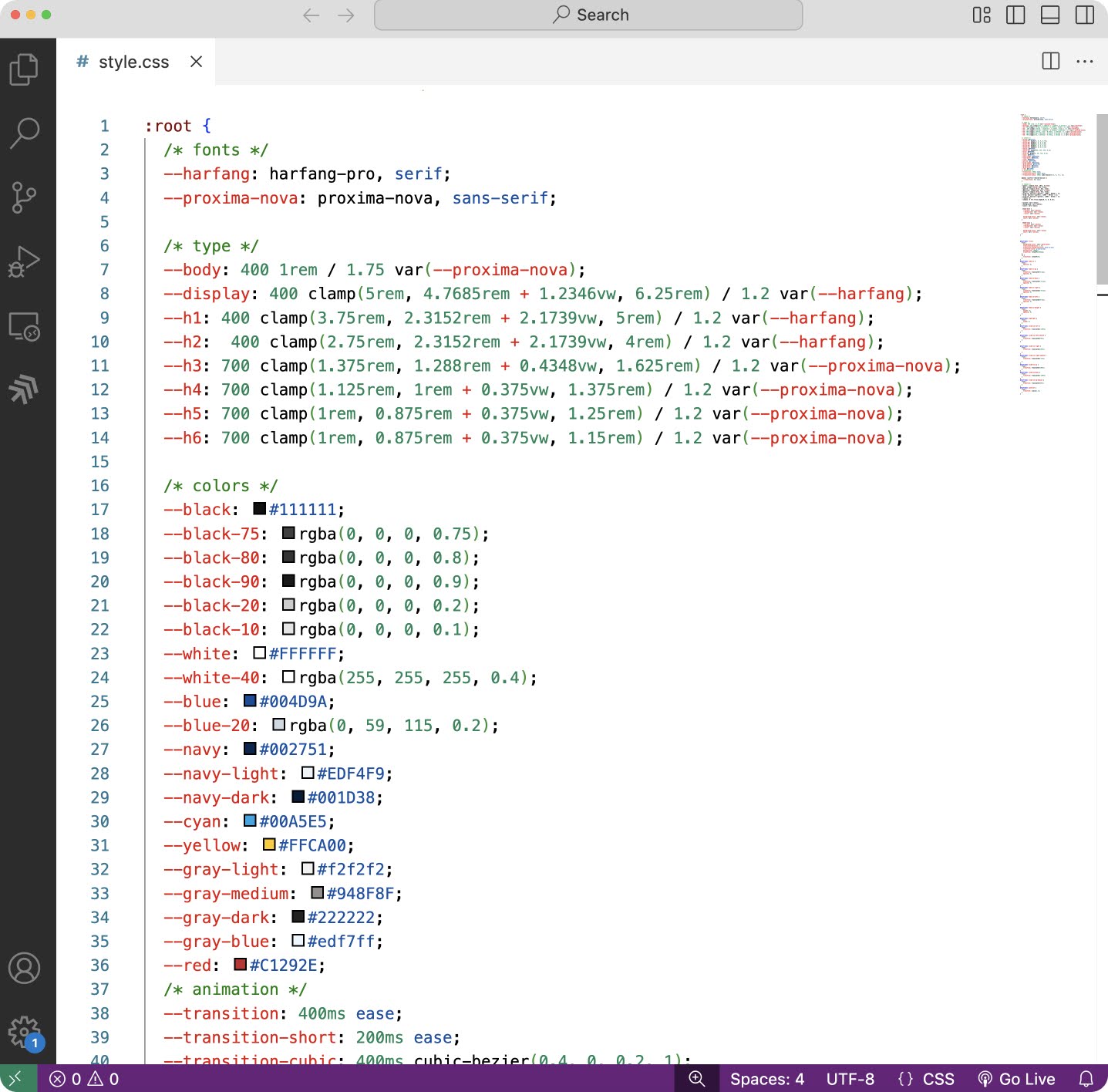Screen dimensions: 1108x1092
Task: Toggle the bottom panel
Action: click(x=1050, y=15)
